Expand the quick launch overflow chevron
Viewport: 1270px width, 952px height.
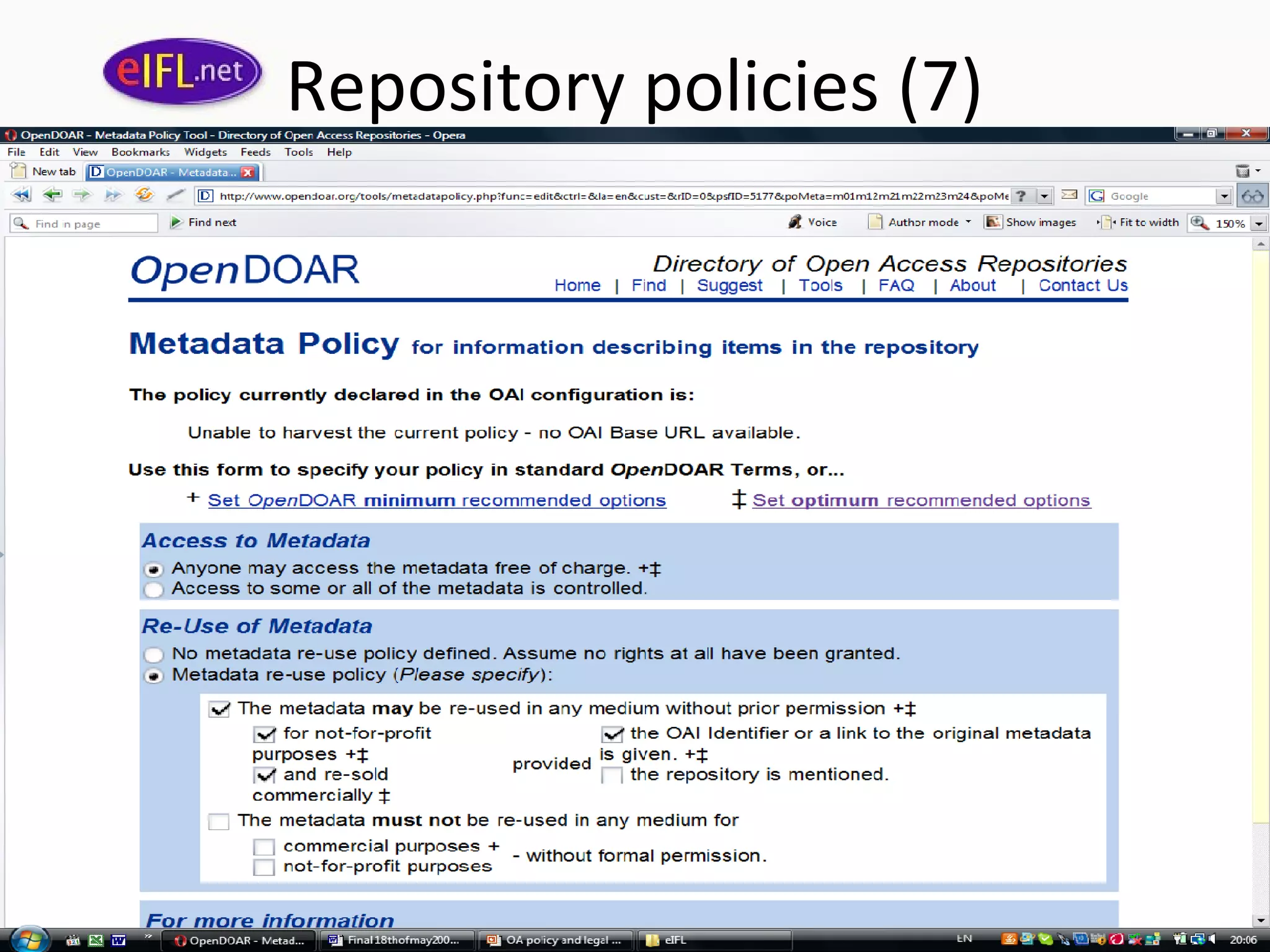[x=148, y=936]
